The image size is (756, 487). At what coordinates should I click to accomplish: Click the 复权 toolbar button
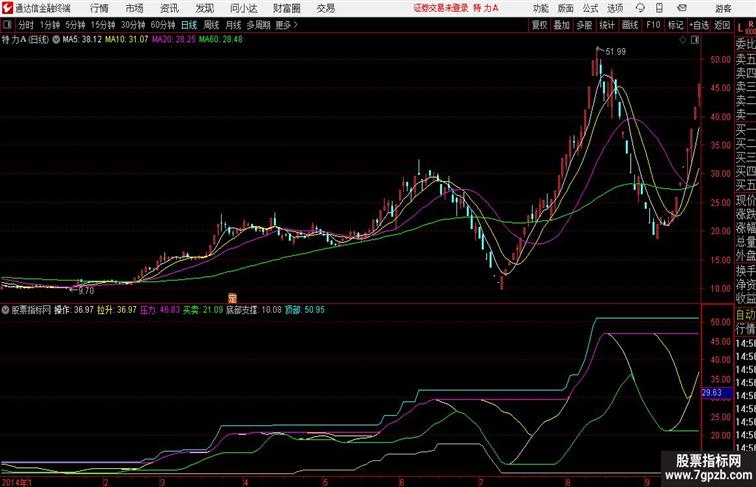point(540,25)
